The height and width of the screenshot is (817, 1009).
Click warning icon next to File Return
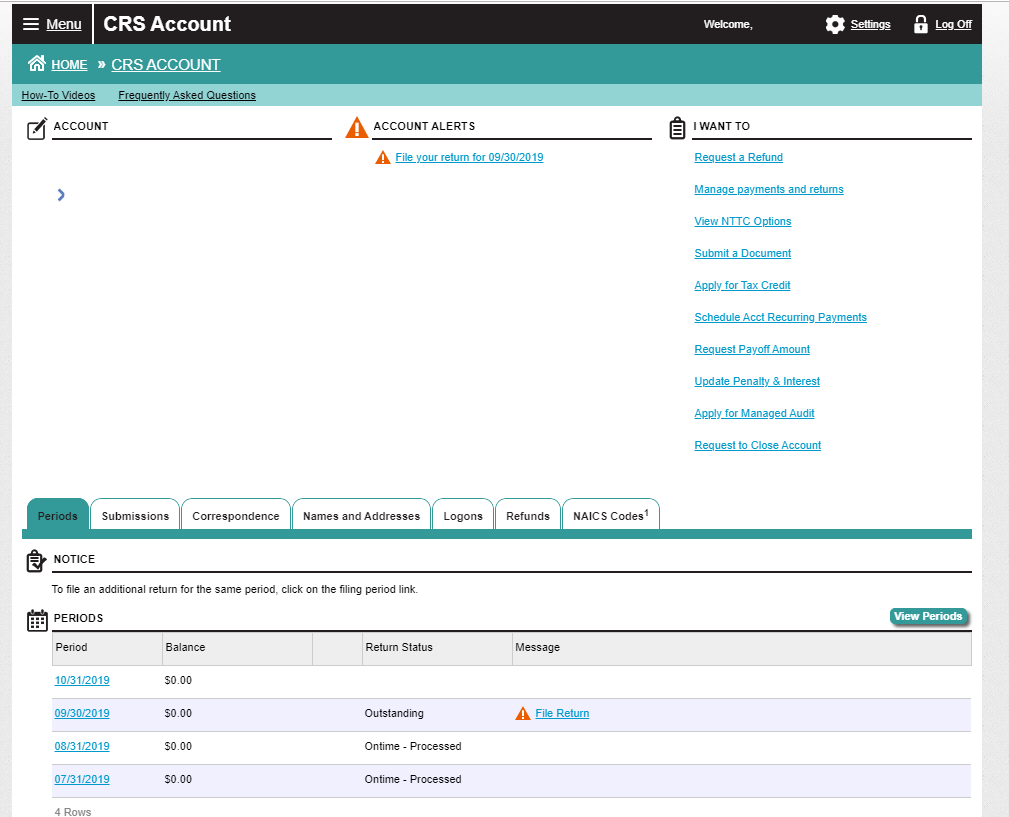click(523, 713)
